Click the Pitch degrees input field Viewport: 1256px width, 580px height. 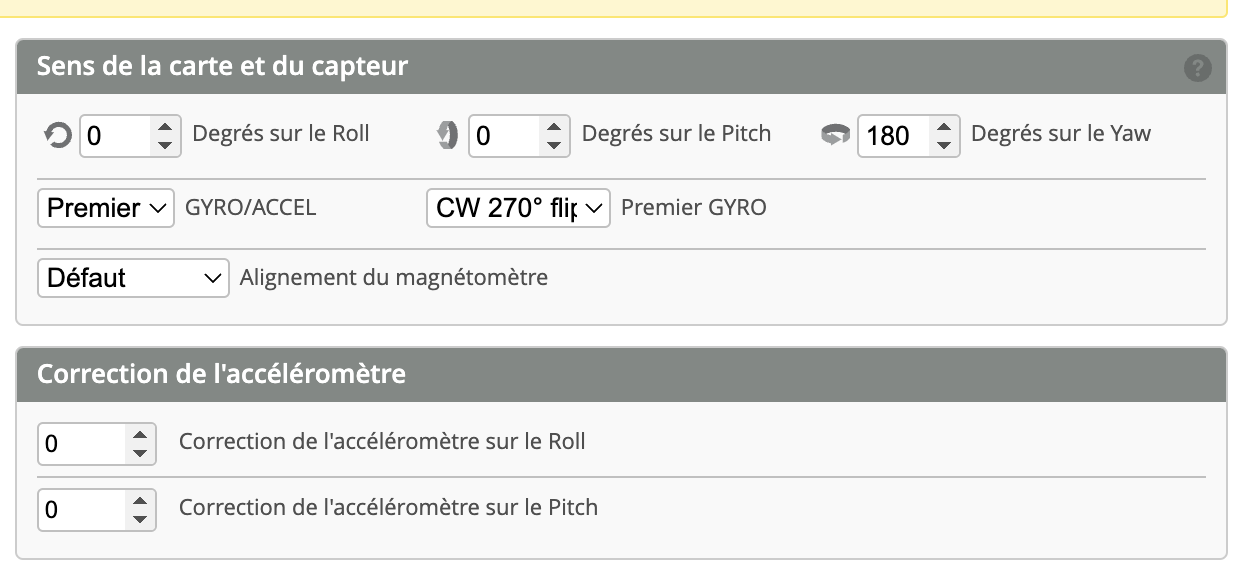pos(504,136)
